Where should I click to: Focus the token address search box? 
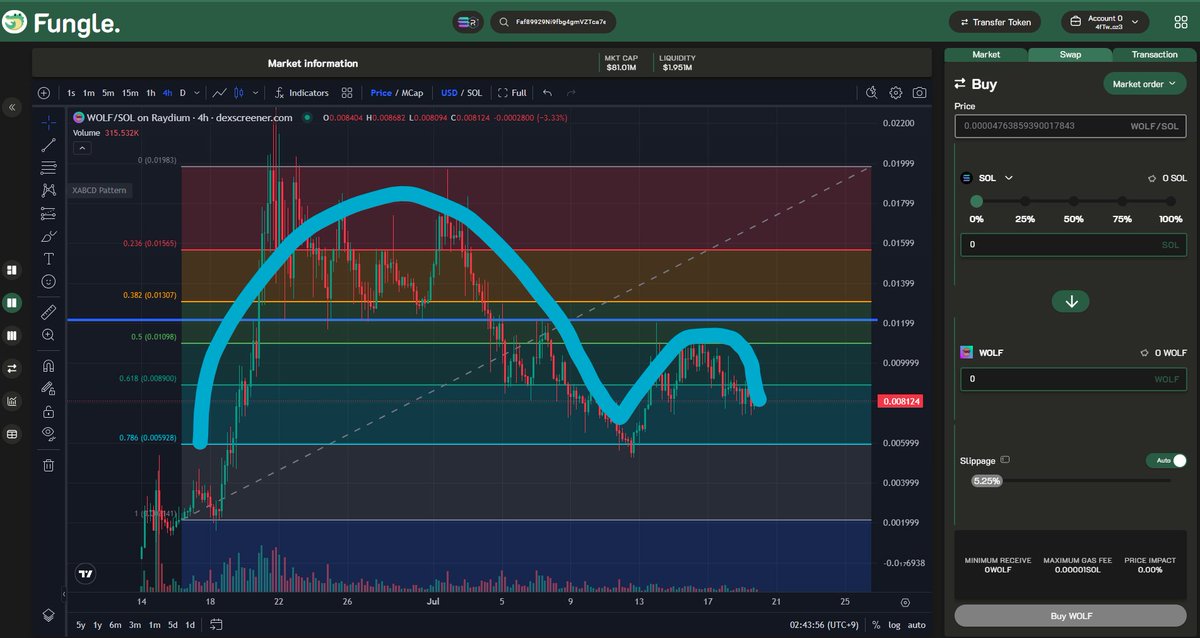pos(553,21)
